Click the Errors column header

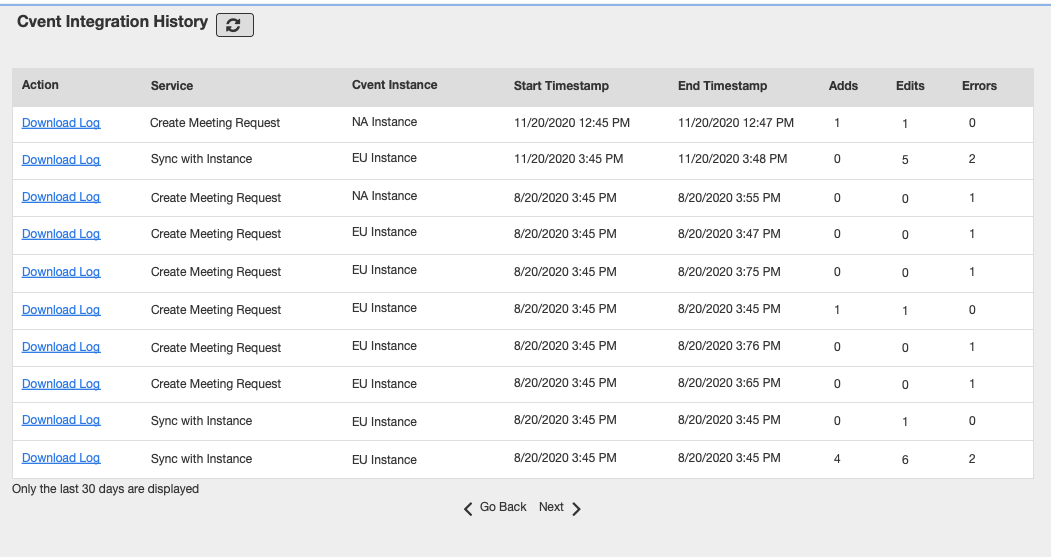979,86
